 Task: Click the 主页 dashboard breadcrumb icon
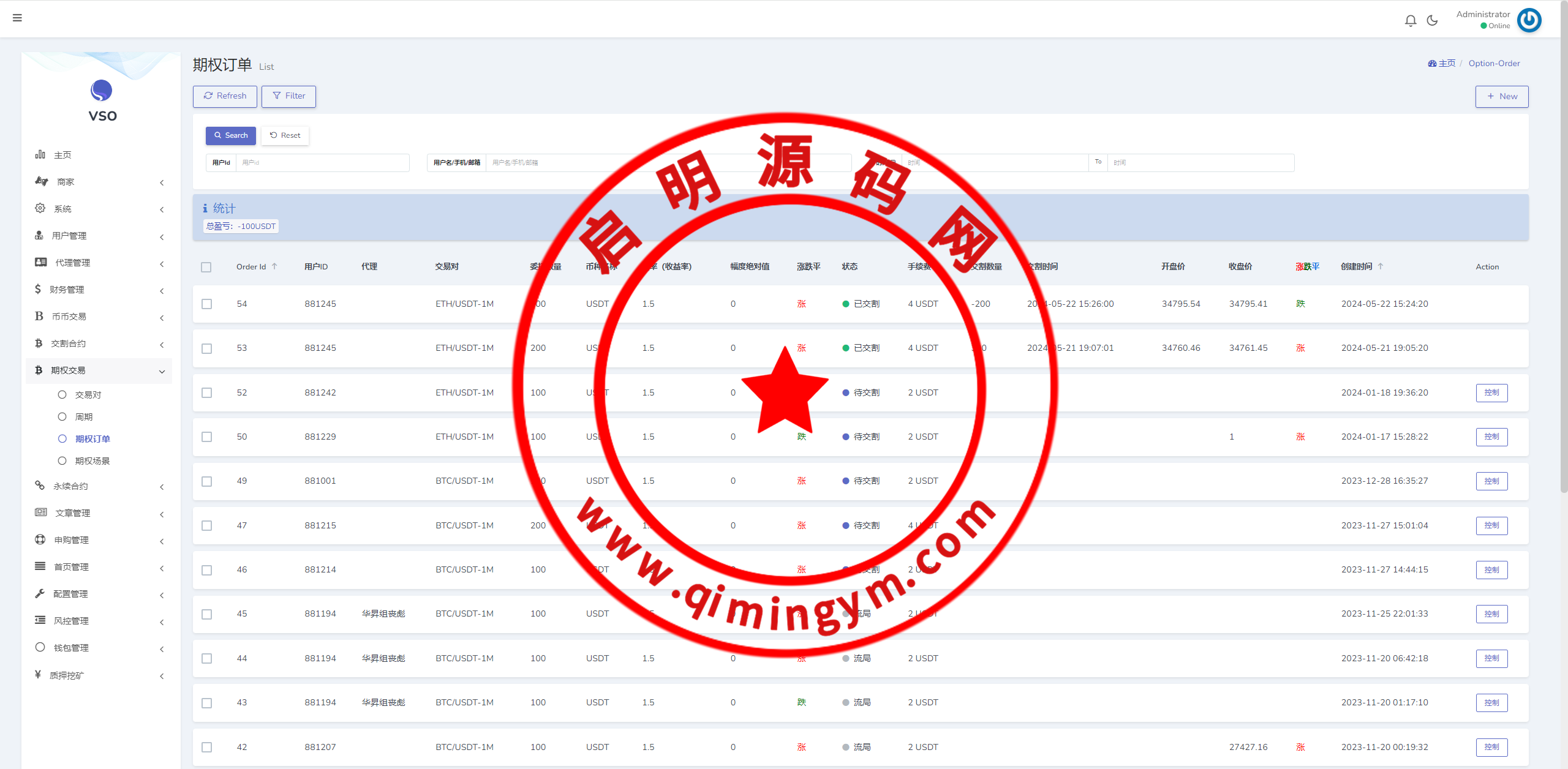pos(1432,64)
